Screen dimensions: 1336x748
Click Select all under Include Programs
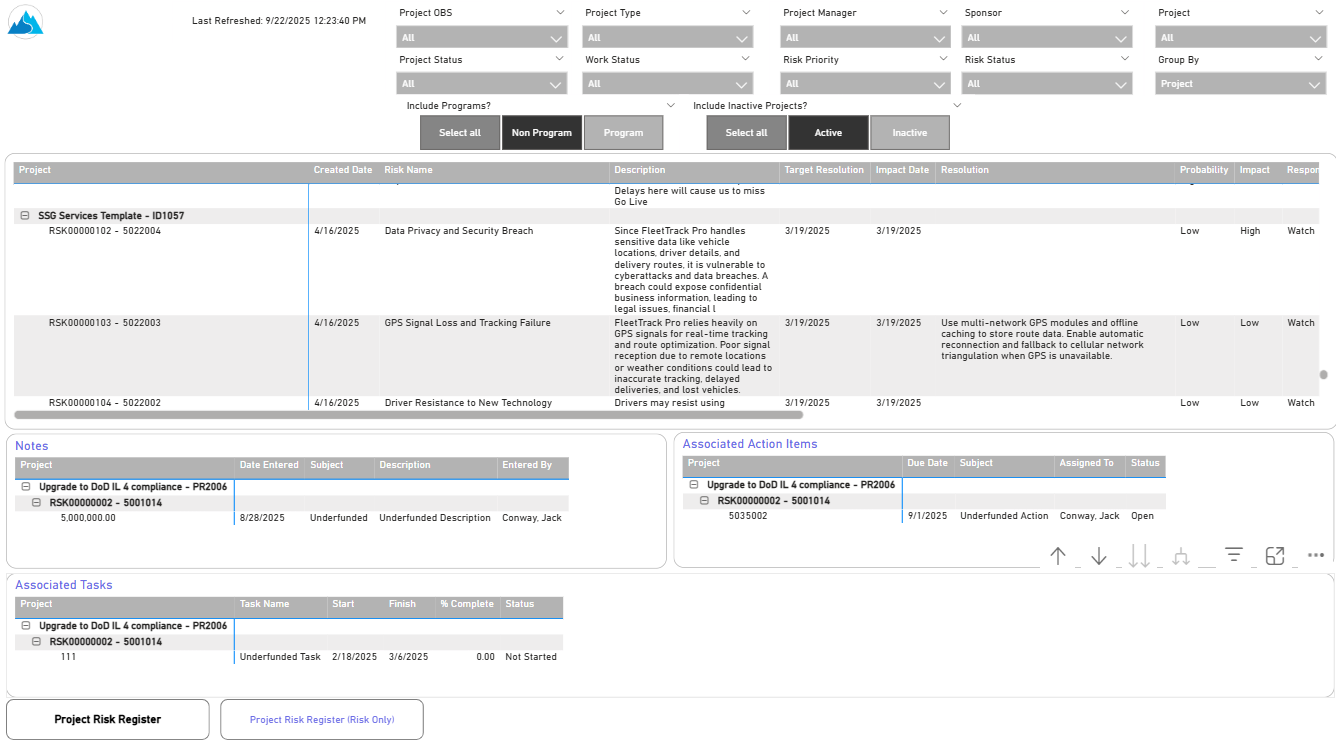[x=460, y=133]
